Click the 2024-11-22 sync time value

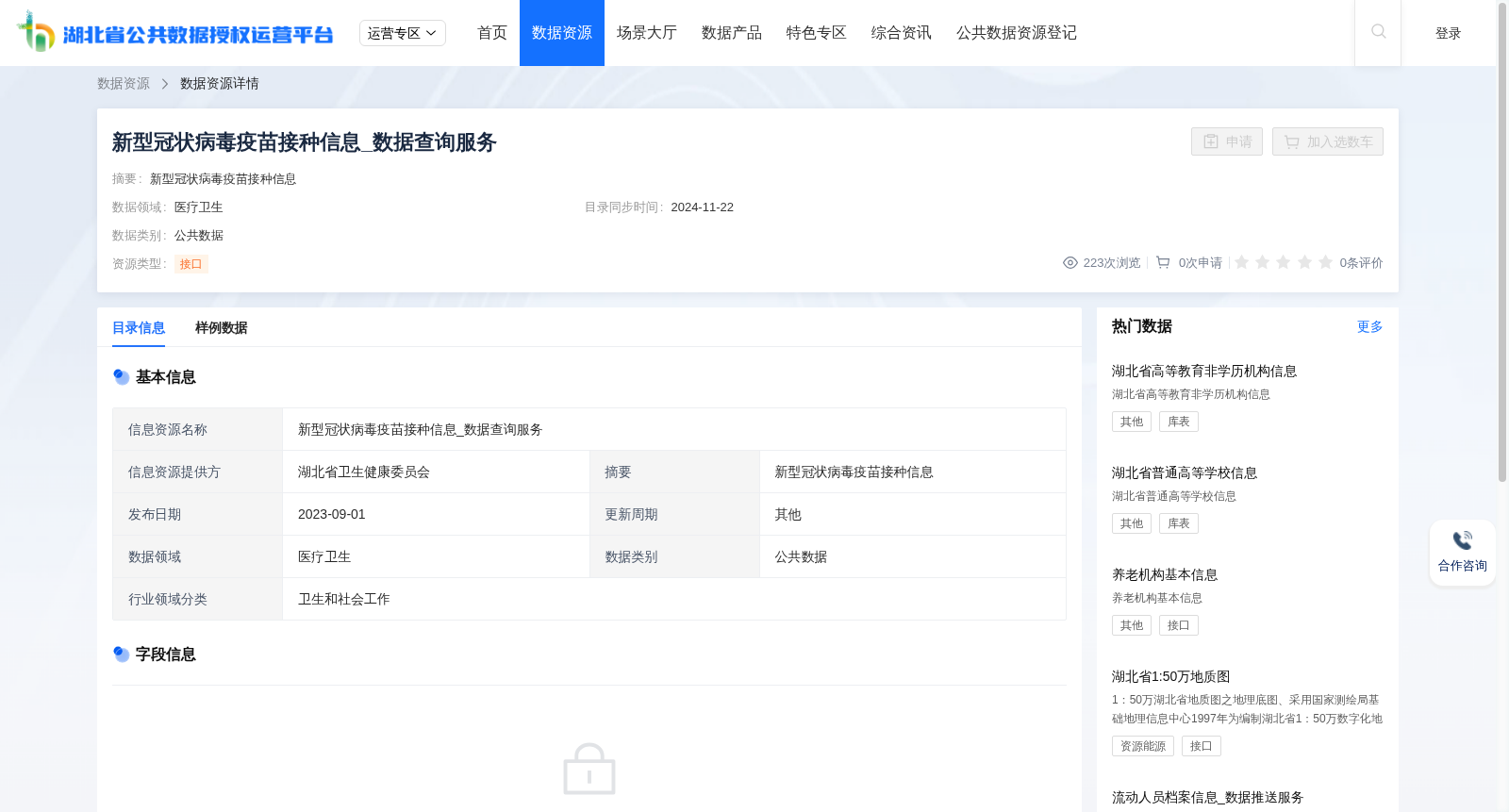point(703,207)
